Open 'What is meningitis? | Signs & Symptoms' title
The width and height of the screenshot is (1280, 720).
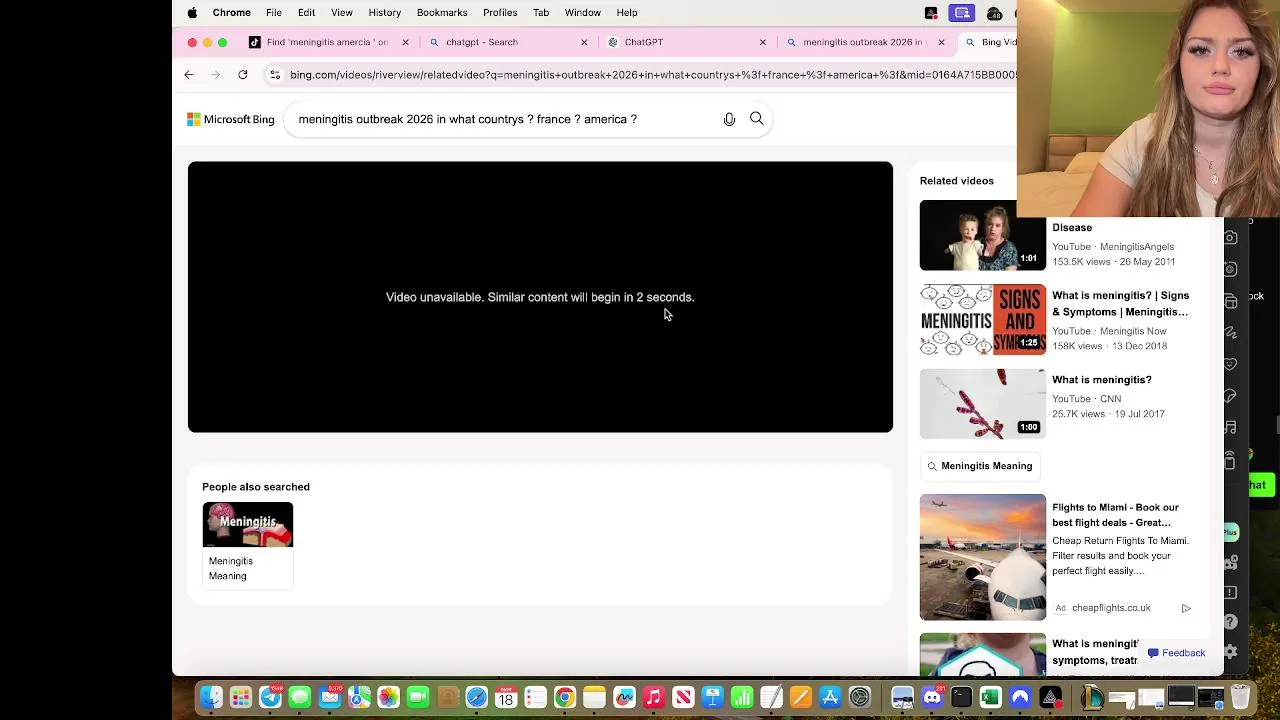[x=1120, y=303]
